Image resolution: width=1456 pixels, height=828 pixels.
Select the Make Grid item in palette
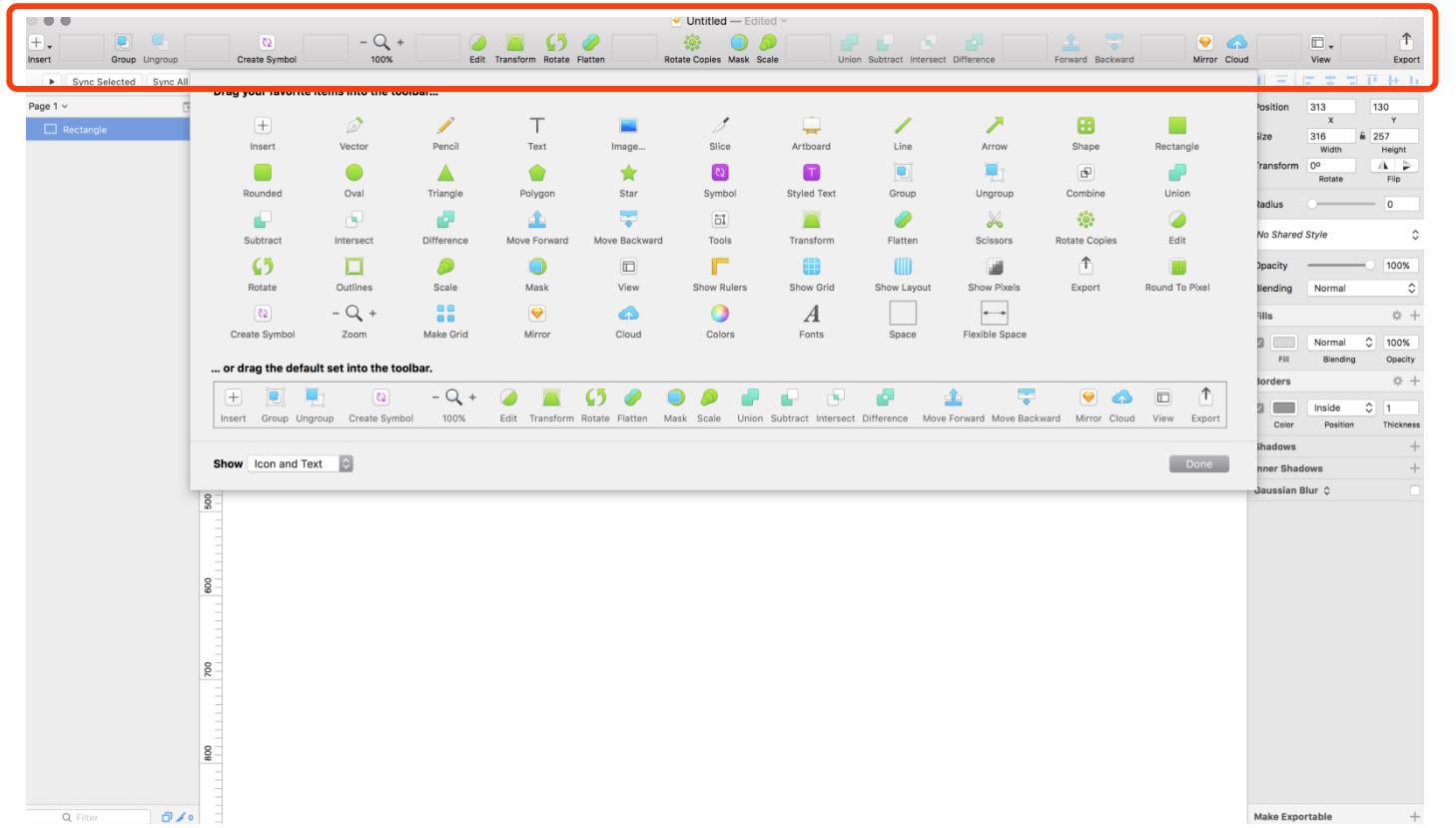445,321
